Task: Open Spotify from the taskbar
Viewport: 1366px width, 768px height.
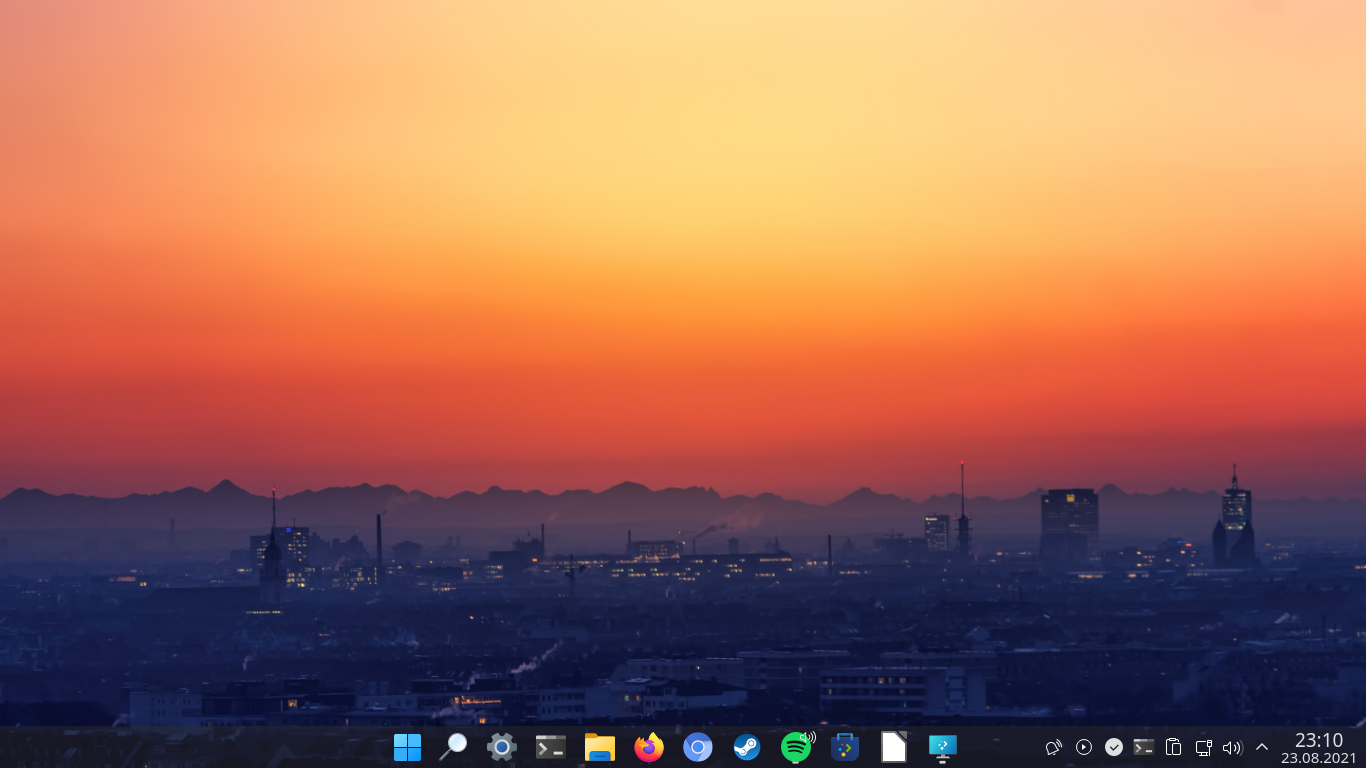Action: coord(797,747)
